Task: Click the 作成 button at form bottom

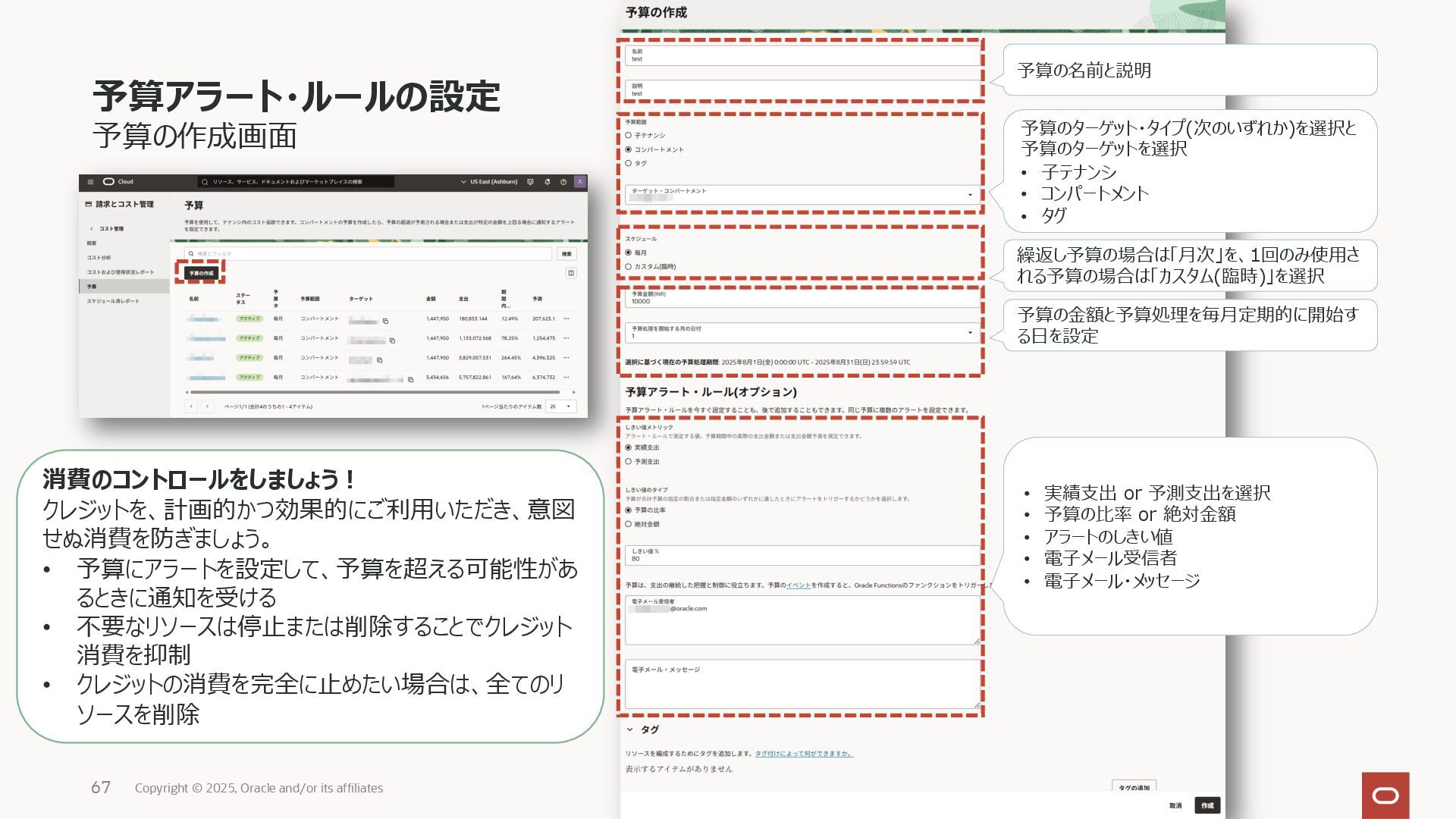Action: [x=1207, y=805]
